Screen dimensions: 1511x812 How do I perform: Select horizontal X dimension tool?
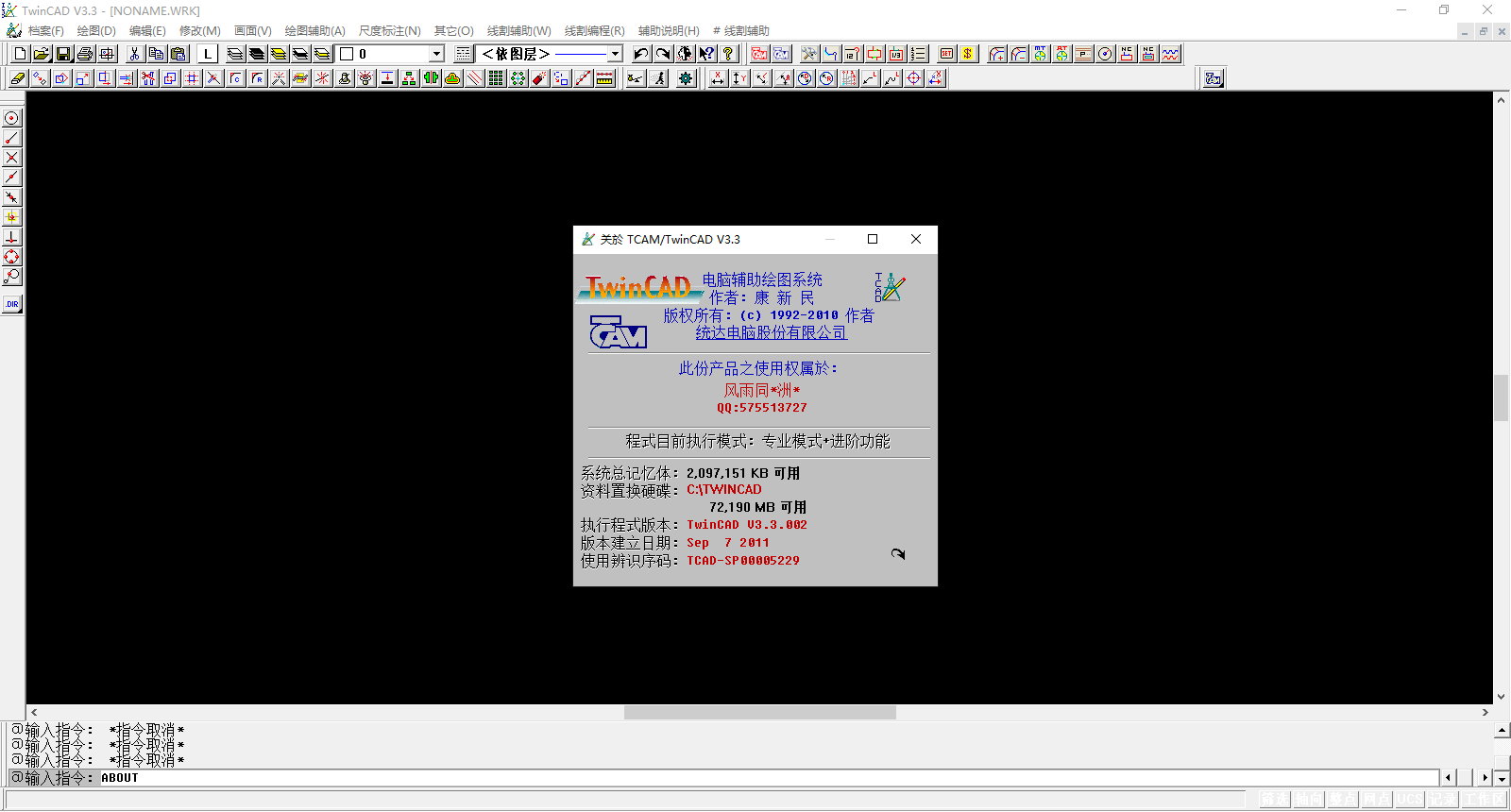(718, 78)
